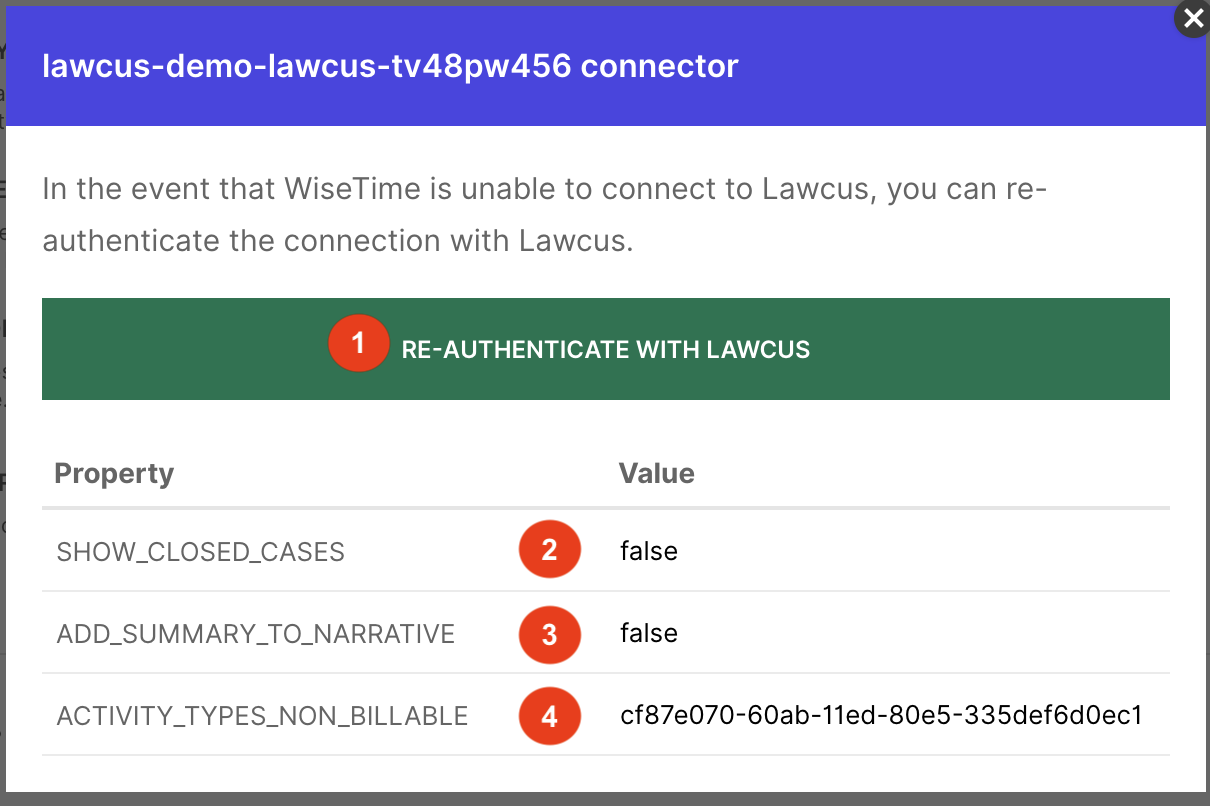Screen dimensions: 1210x806
Task: Click the badge inside the green banner
Action: (359, 343)
